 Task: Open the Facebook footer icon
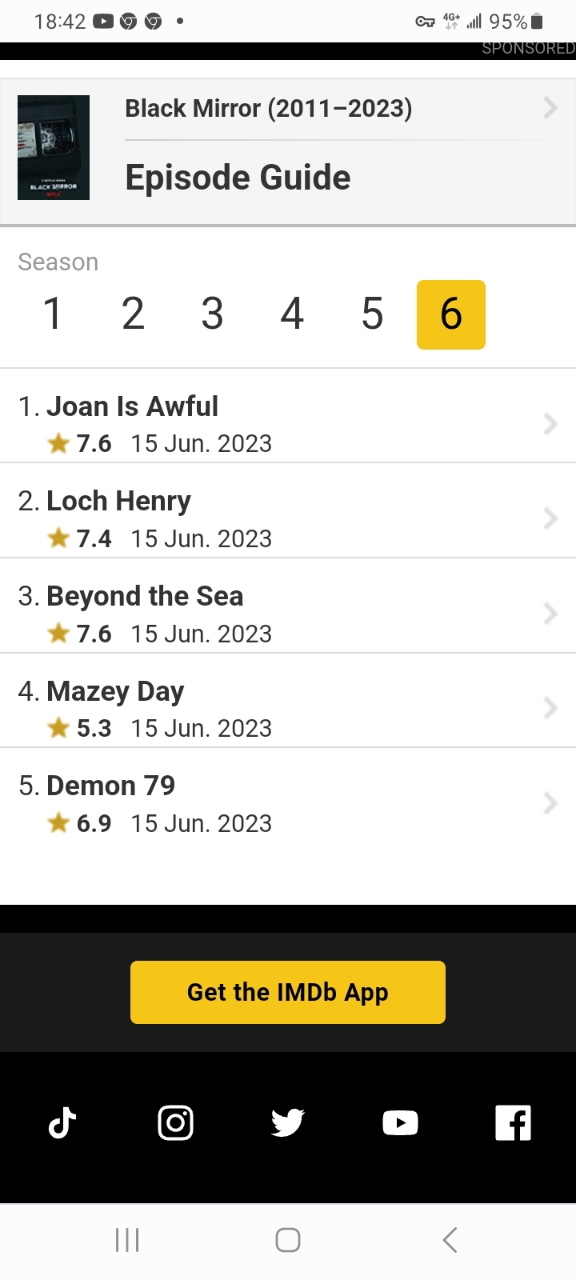(x=513, y=1123)
